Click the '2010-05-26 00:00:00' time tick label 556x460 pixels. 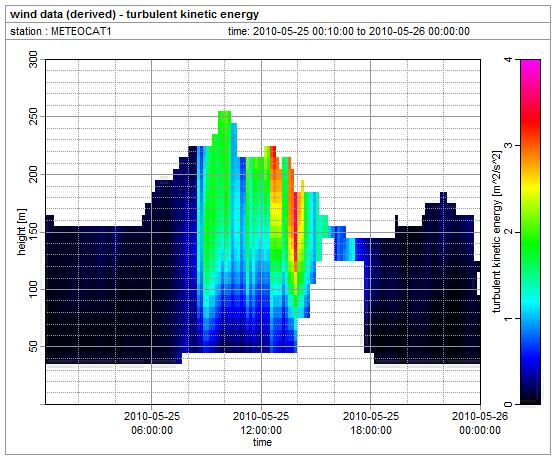click(x=480, y=423)
